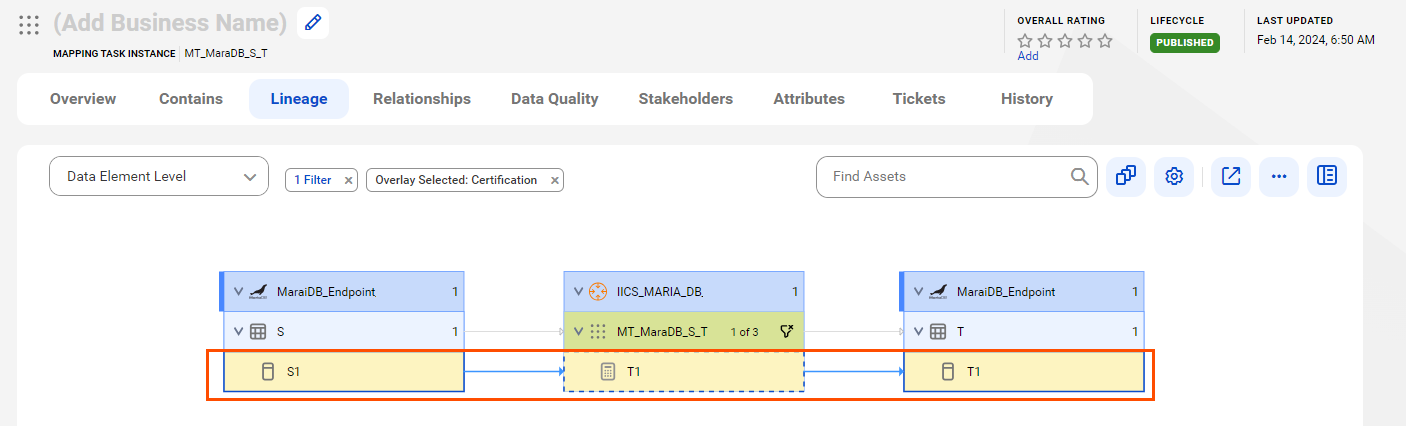Open lineage in a new window icon
This screenshot has width=1406, height=426.
(x=1231, y=176)
